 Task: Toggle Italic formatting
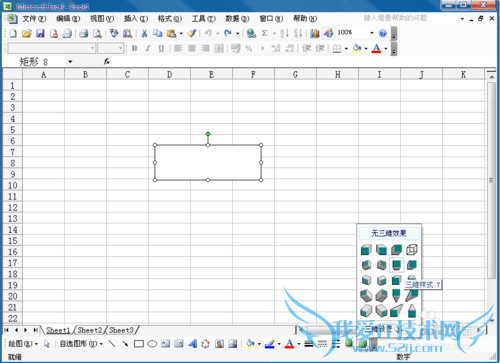point(148,48)
